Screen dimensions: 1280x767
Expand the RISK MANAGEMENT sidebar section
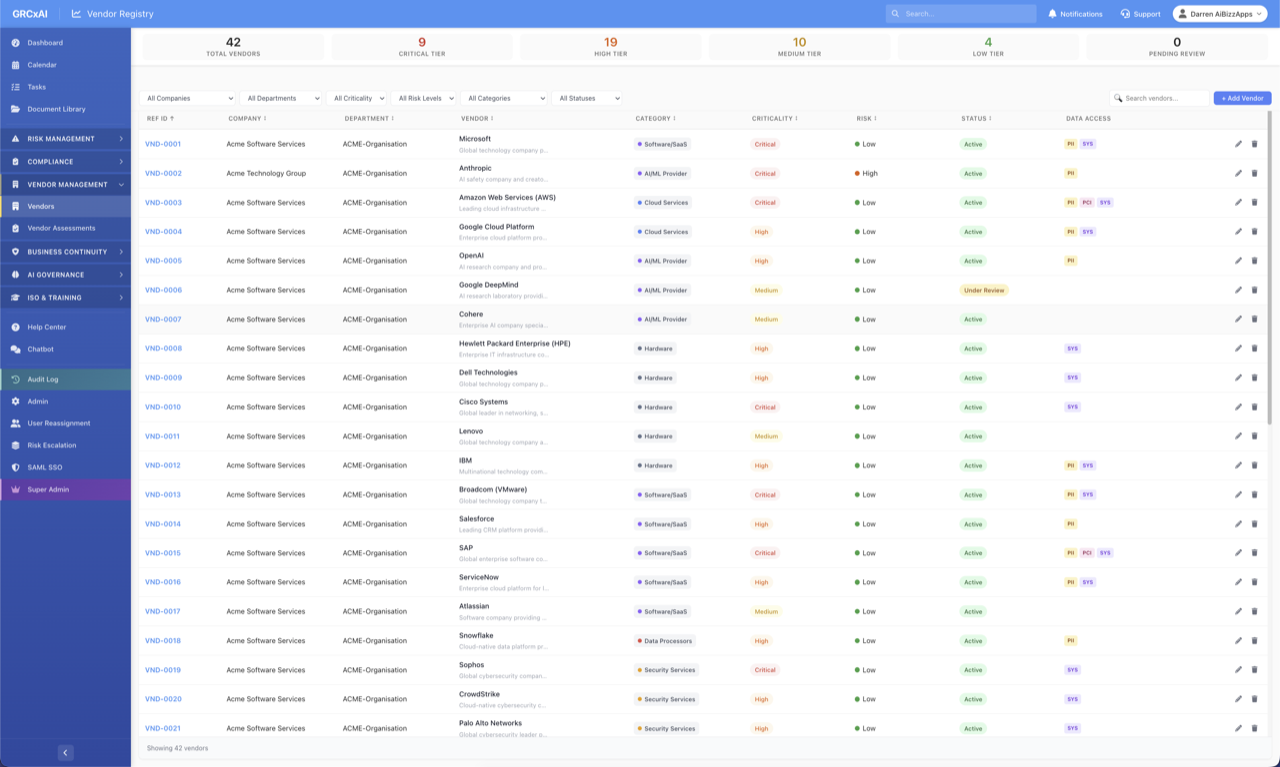tap(62, 139)
